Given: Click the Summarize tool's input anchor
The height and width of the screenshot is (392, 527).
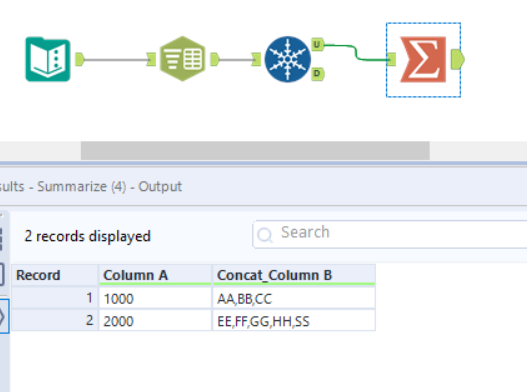Looking at the screenshot, I should coord(392,60).
